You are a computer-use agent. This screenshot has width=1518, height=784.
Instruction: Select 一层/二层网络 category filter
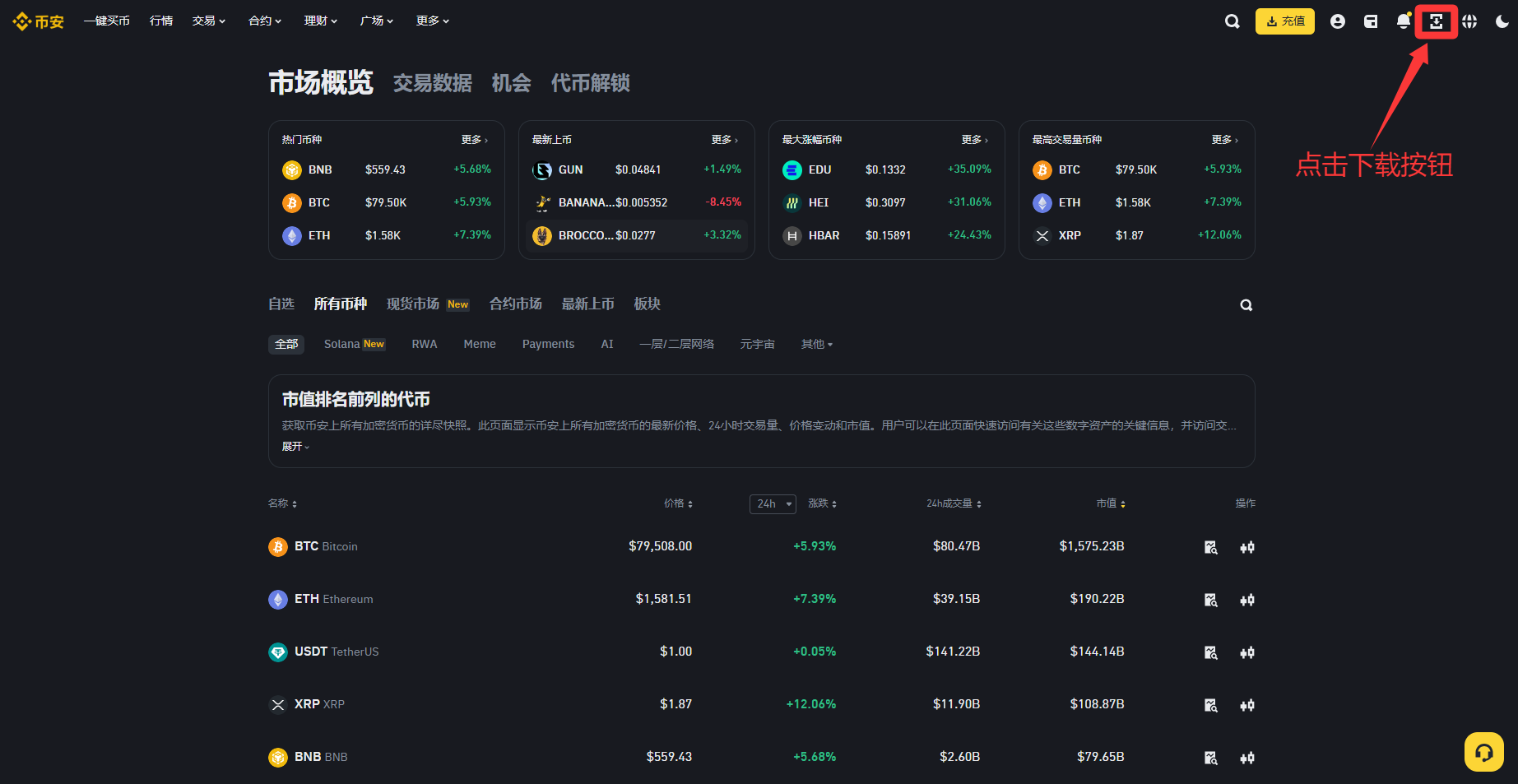coord(677,344)
